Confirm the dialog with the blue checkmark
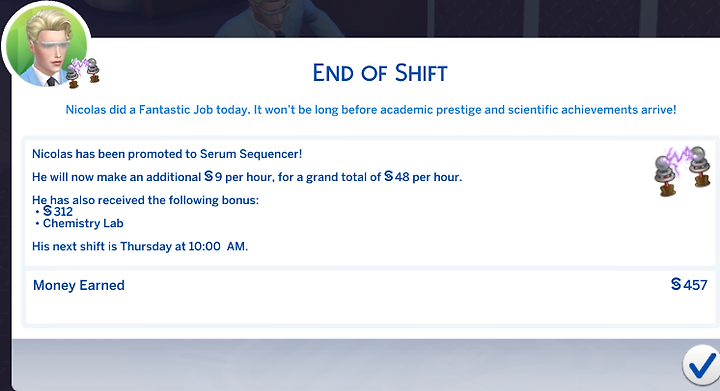Viewport: 720px width, 391px height. pos(701,366)
